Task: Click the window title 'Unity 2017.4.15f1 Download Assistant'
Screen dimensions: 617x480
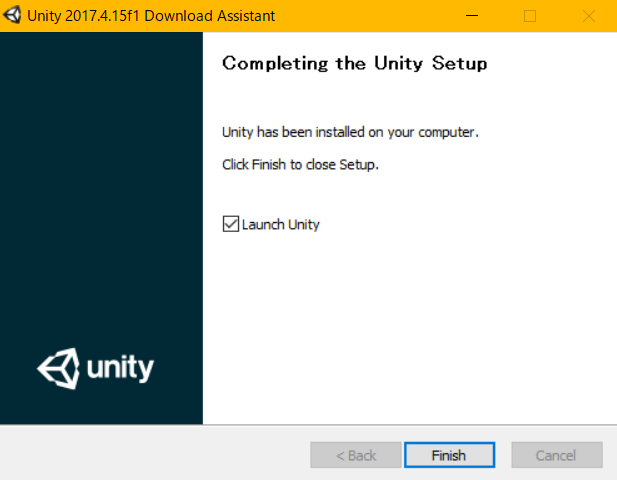Action: pos(151,16)
